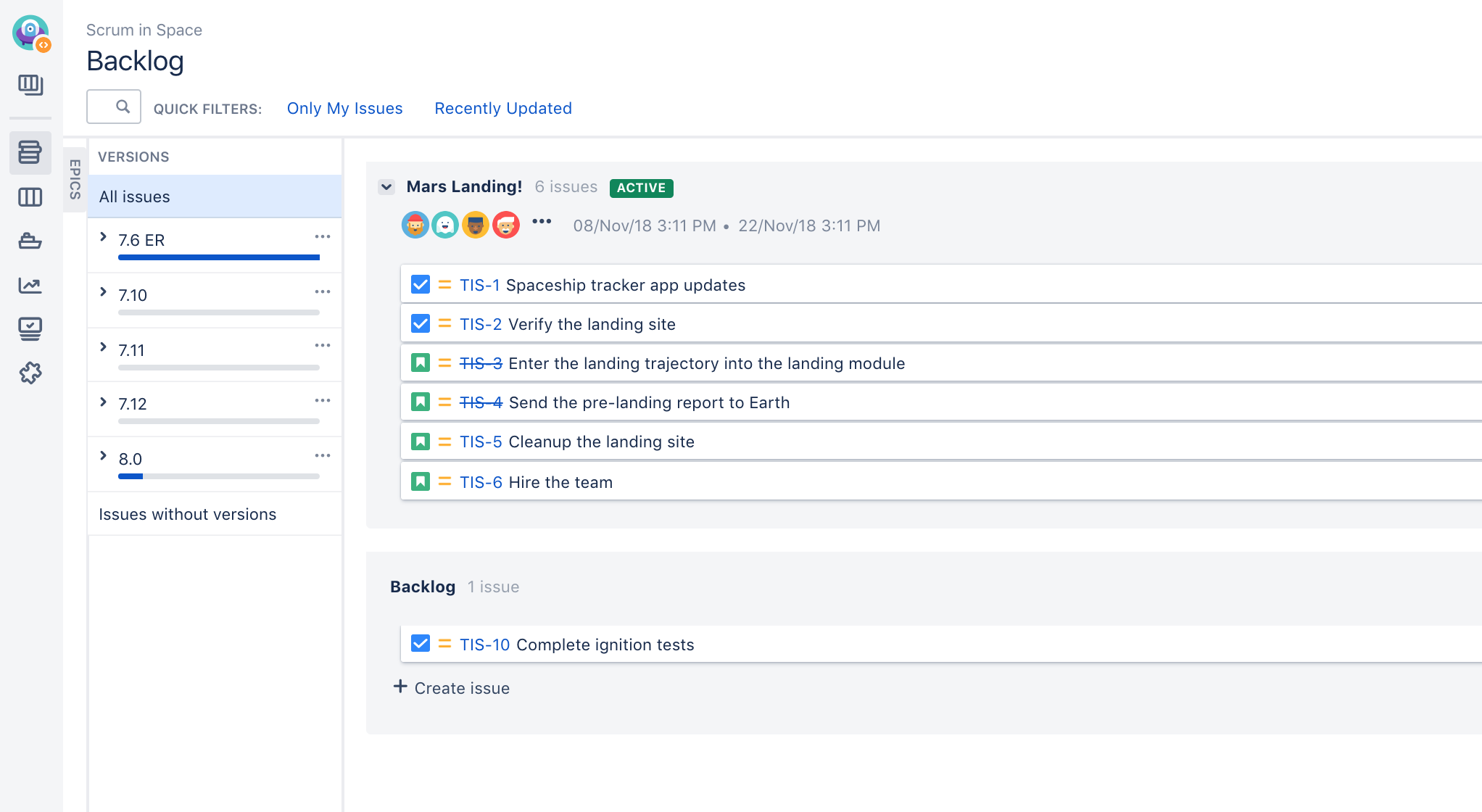This screenshot has width=1482, height=812.
Task: Click the TIS-10 task checkbox icon
Action: [x=421, y=644]
